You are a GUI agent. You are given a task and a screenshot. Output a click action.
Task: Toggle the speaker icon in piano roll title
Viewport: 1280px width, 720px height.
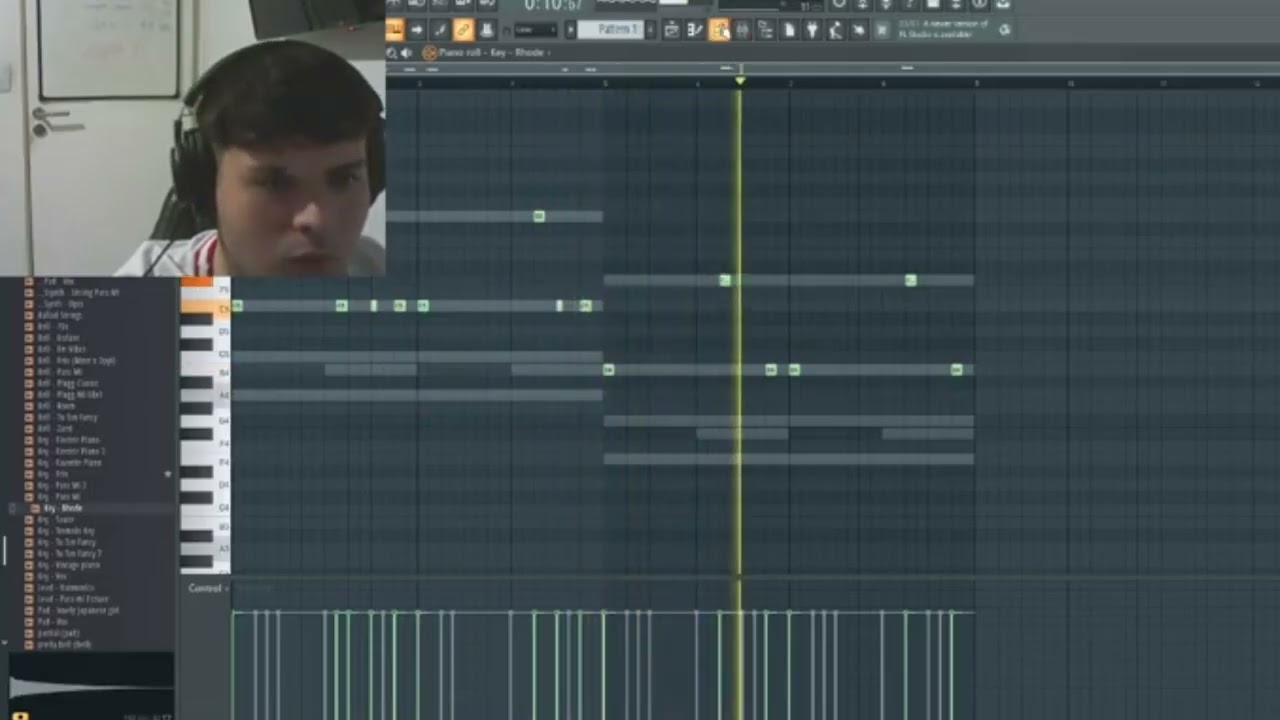pyautogui.click(x=406, y=52)
